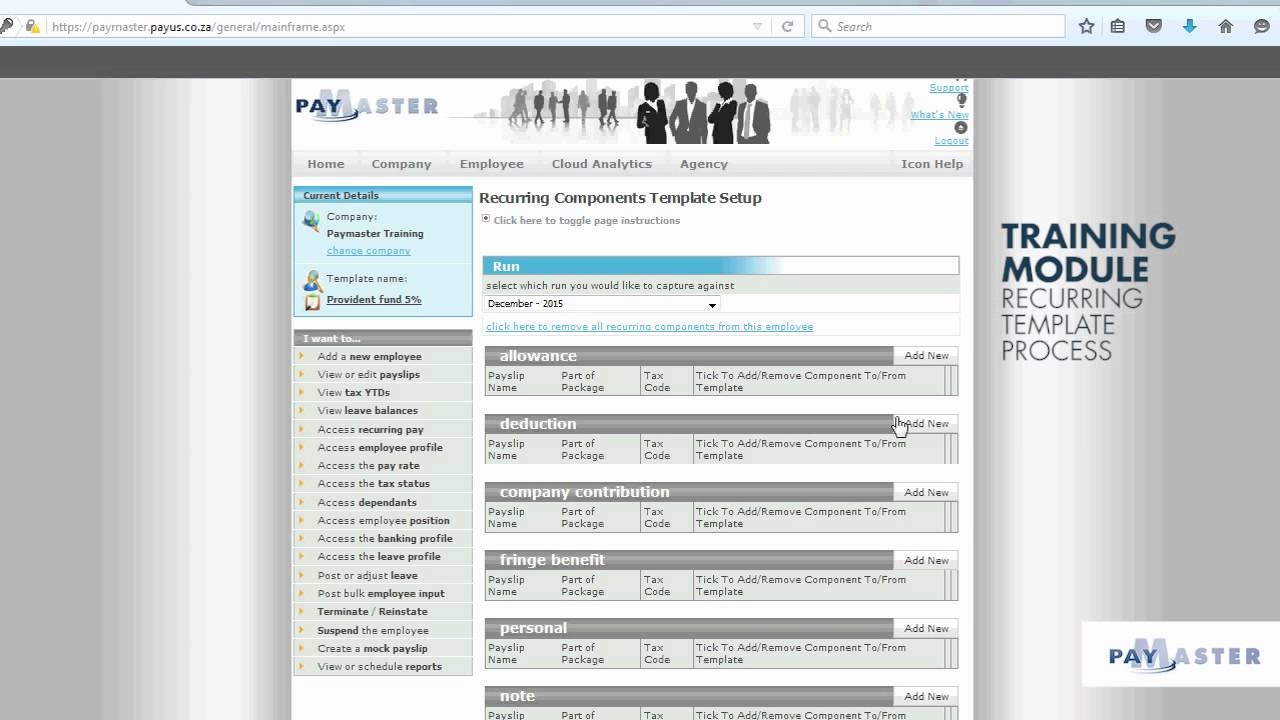1280x720 pixels.
Task: Bookmark this page with the star icon
Action: (1087, 27)
